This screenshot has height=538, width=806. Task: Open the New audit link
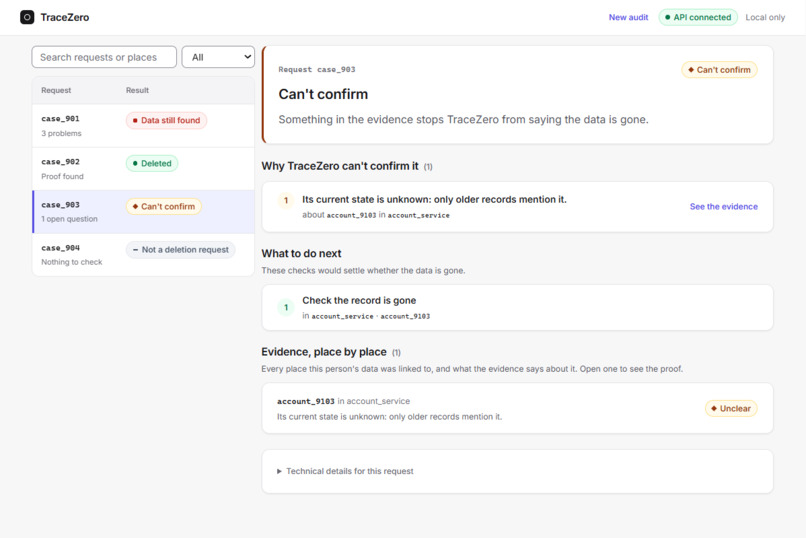click(x=628, y=17)
